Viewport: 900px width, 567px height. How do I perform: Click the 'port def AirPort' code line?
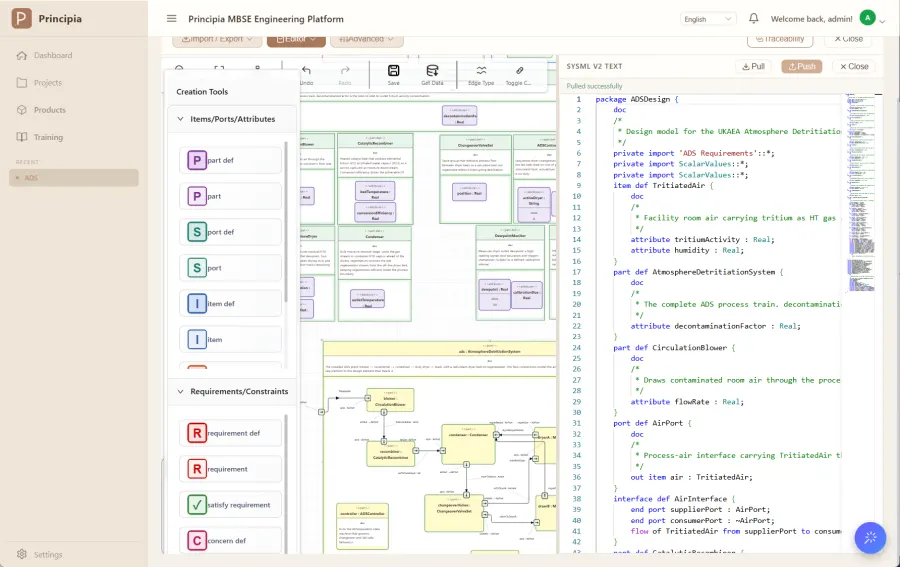pyautogui.click(x=652, y=424)
